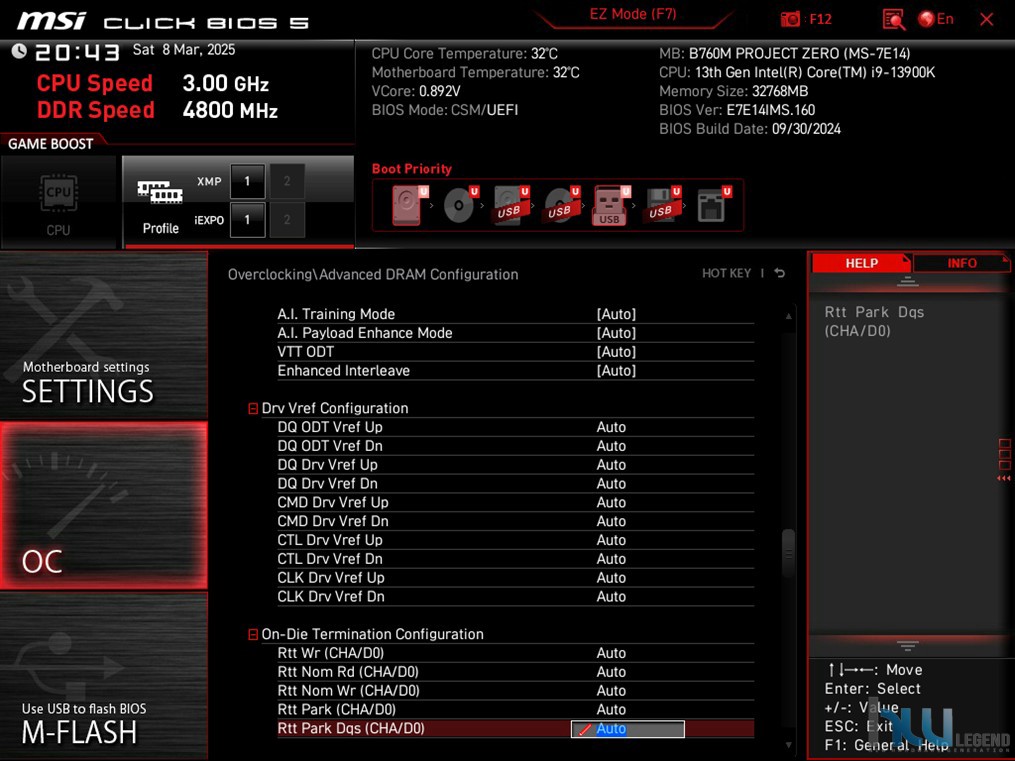The height and width of the screenshot is (761, 1015).
Task: Enable XMP profile 1
Action: (x=247, y=181)
